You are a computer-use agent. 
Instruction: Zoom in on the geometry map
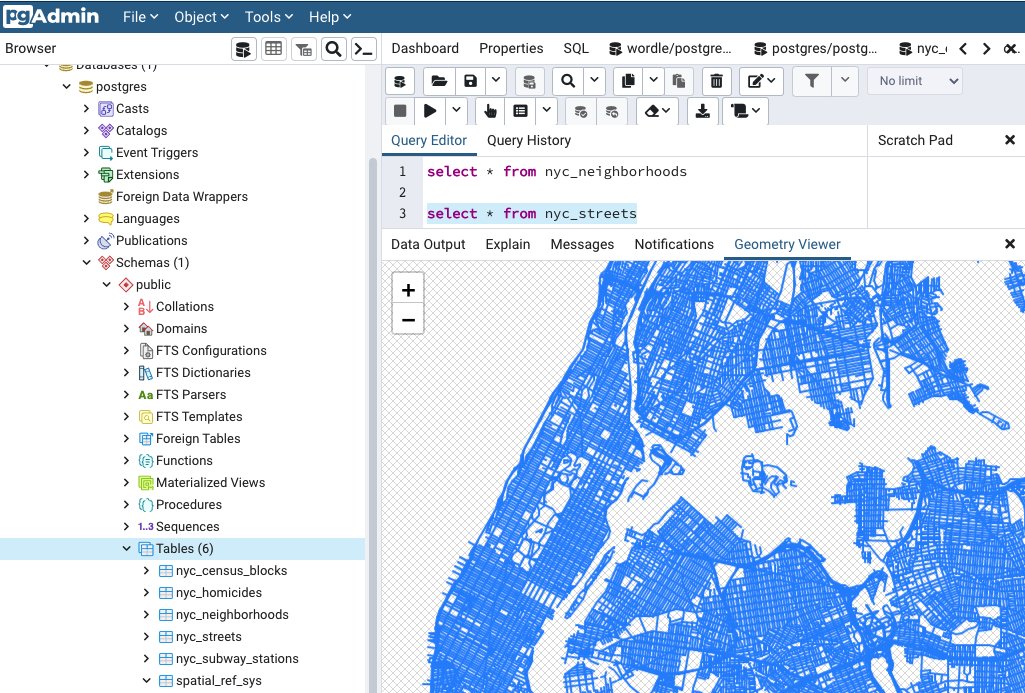pyautogui.click(x=408, y=289)
